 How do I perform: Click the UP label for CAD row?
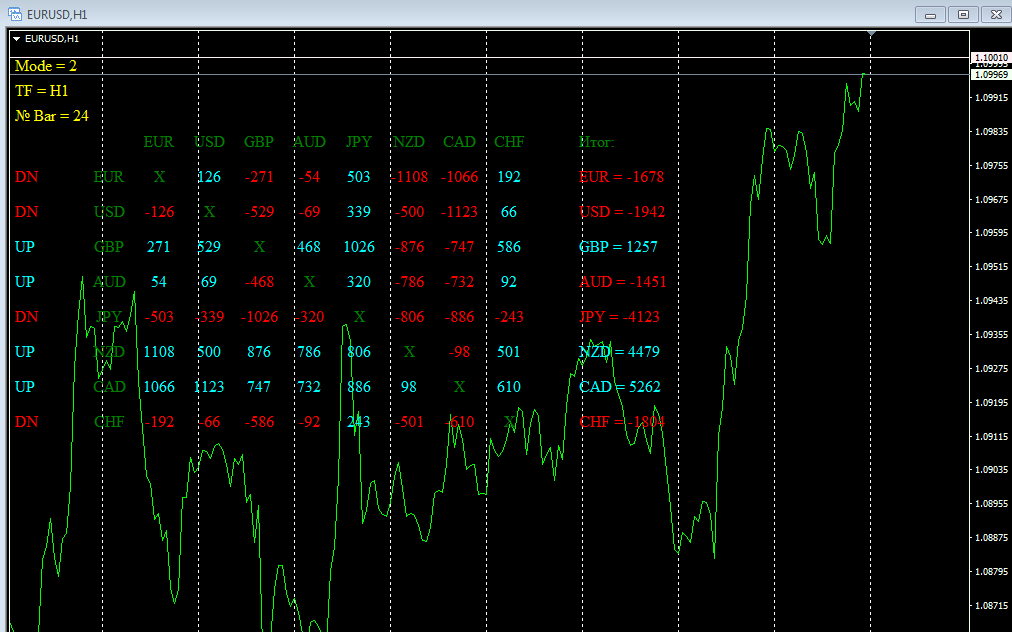25,387
